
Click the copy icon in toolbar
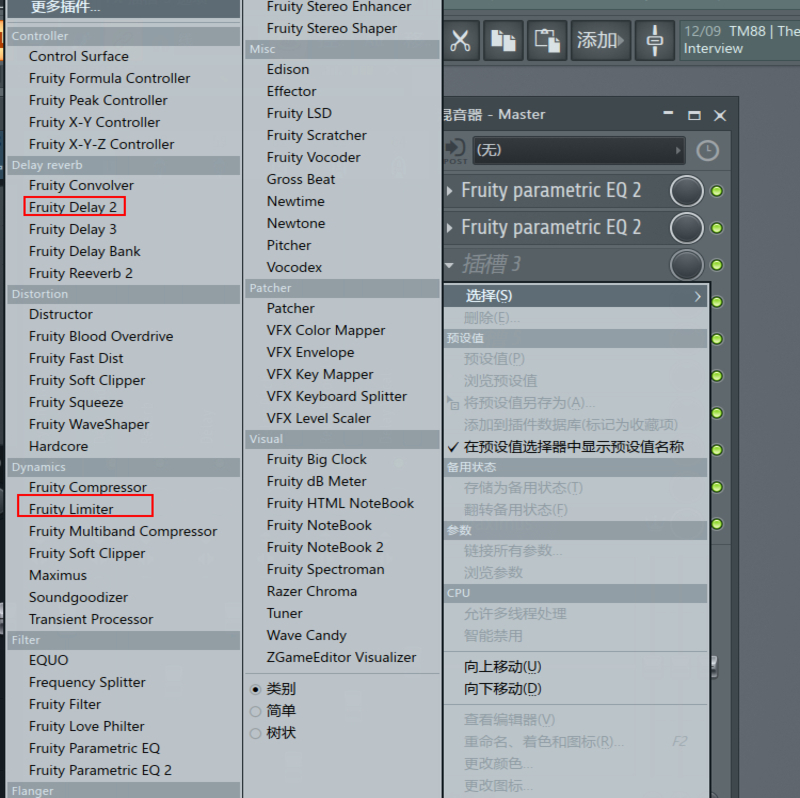(x=503, y=40)
